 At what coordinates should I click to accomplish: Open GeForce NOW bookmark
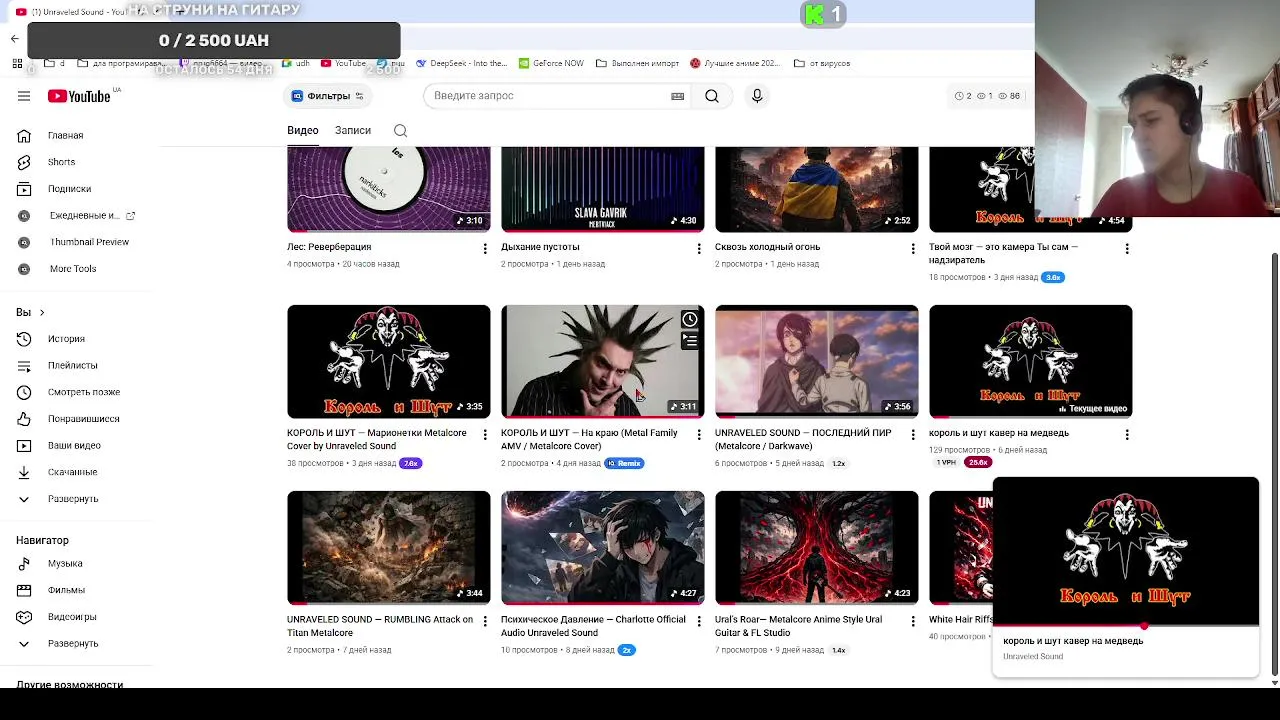click(x=551, y=63)
